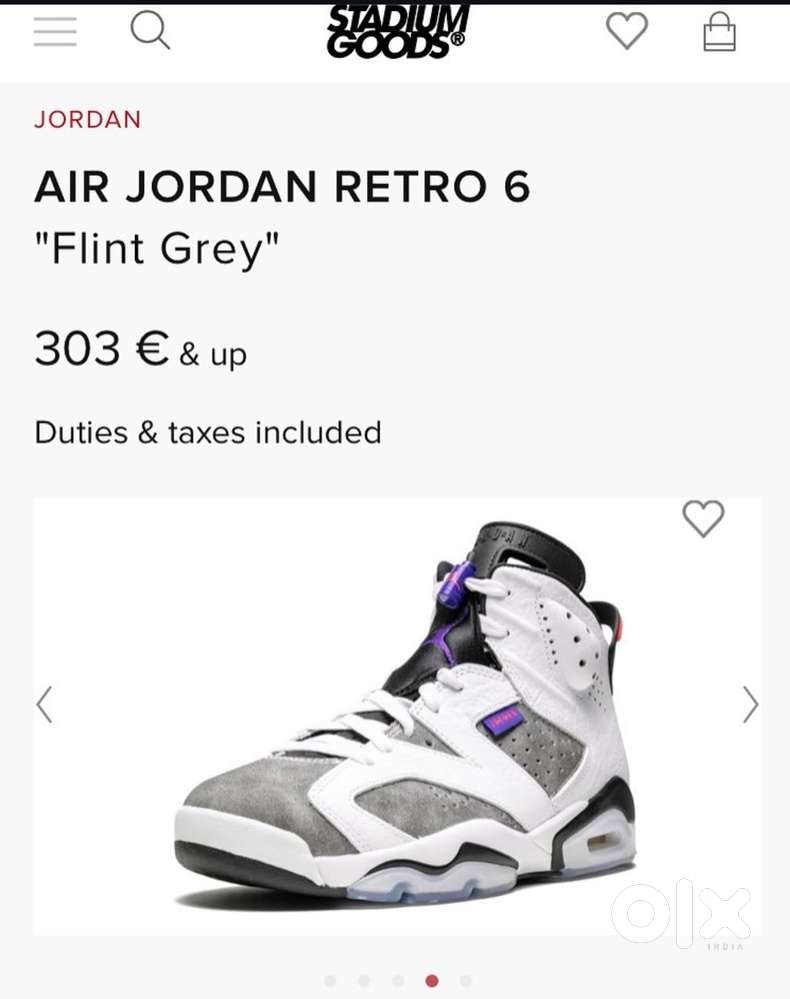Click the search magnifier icon
Viewport: 790px width, 999px height.
[150, 31]
